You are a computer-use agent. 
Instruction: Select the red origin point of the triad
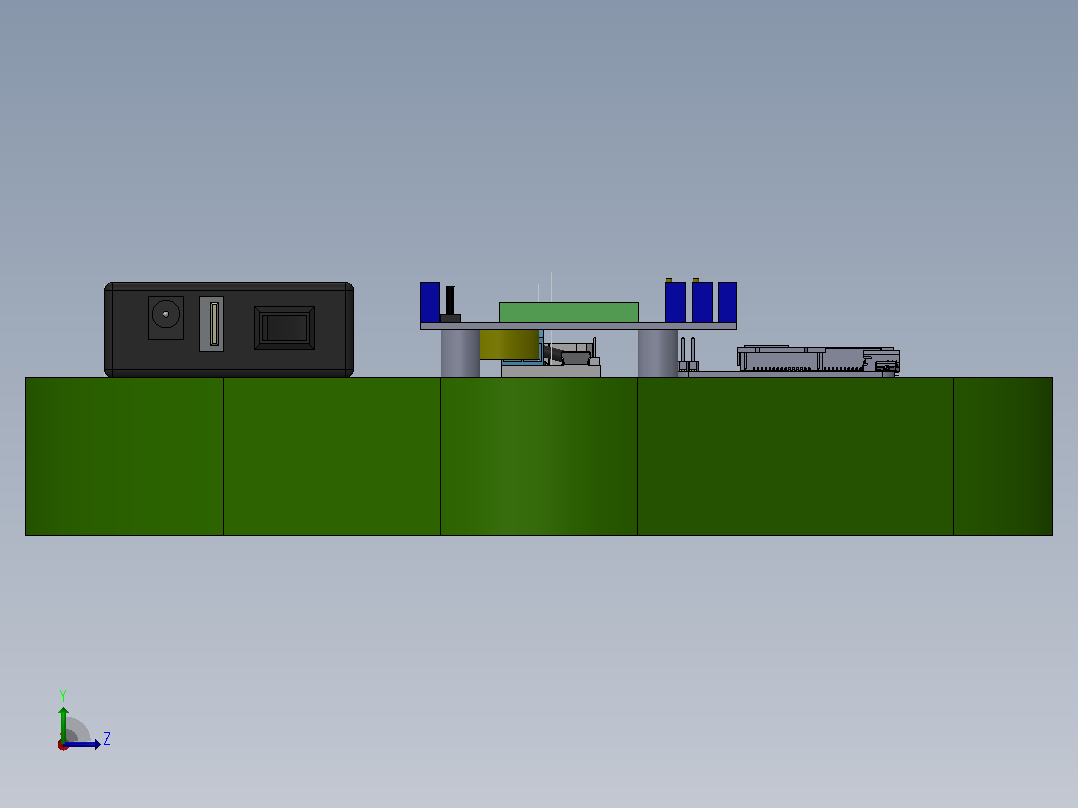point(63,746)
